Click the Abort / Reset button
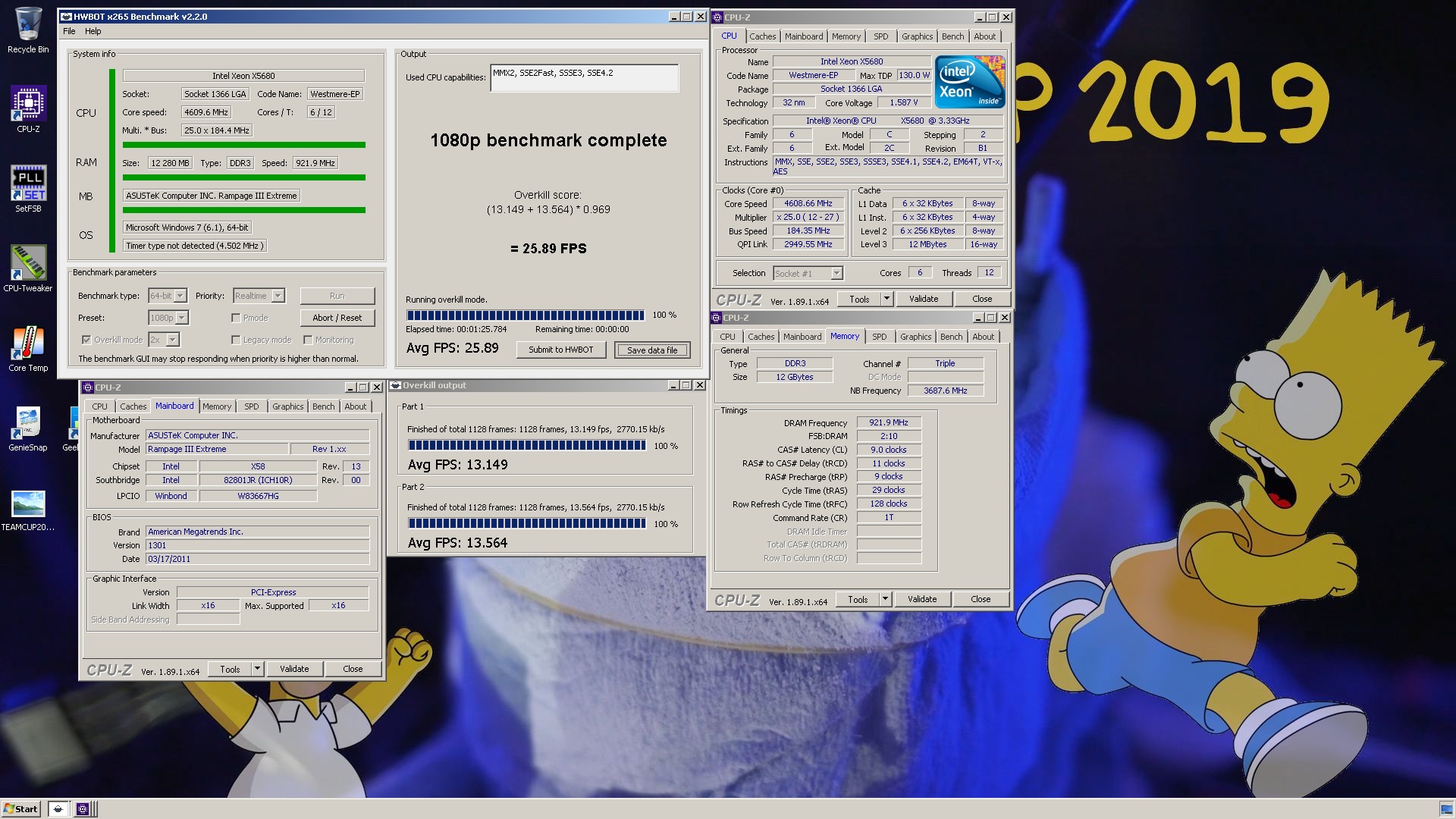 pyautogui.click(x=337, y=318)
